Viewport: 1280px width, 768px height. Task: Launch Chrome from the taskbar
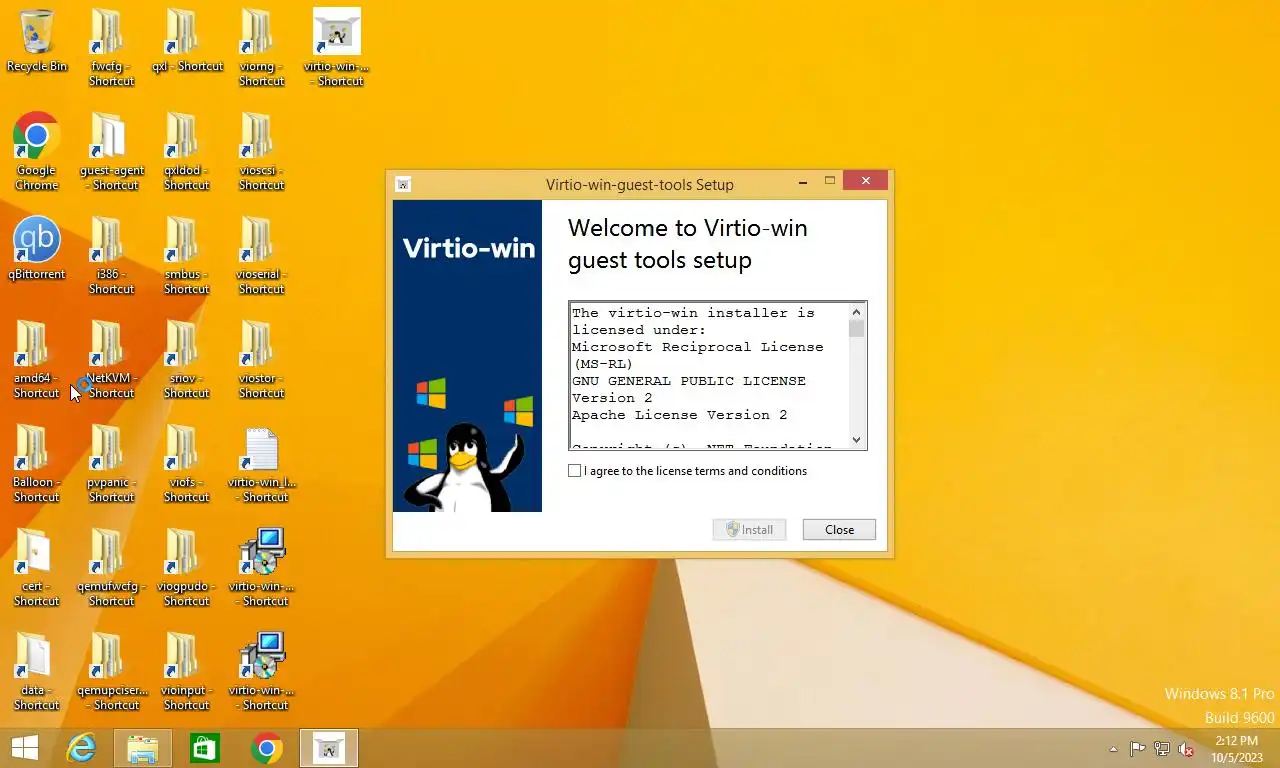pyautogui.click(x=267, y=748)
